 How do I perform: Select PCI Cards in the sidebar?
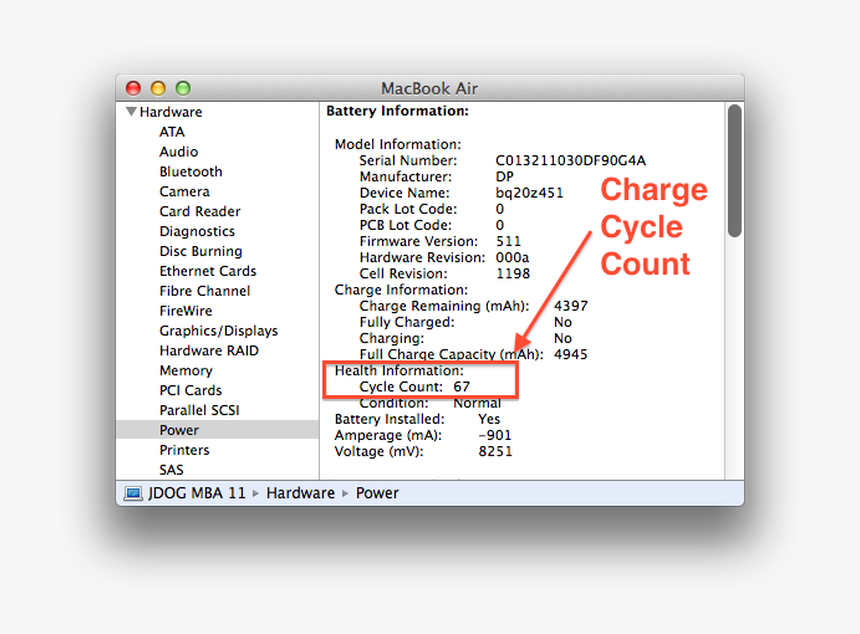coord(190,390)
